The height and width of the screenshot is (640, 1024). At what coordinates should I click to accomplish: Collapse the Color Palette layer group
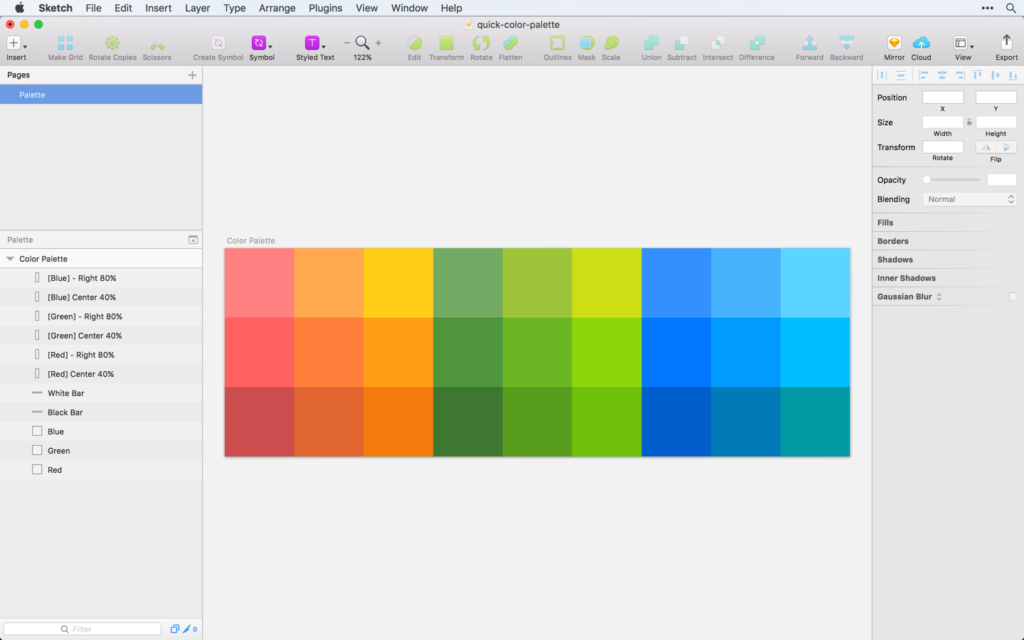click(x=12, y=258)
